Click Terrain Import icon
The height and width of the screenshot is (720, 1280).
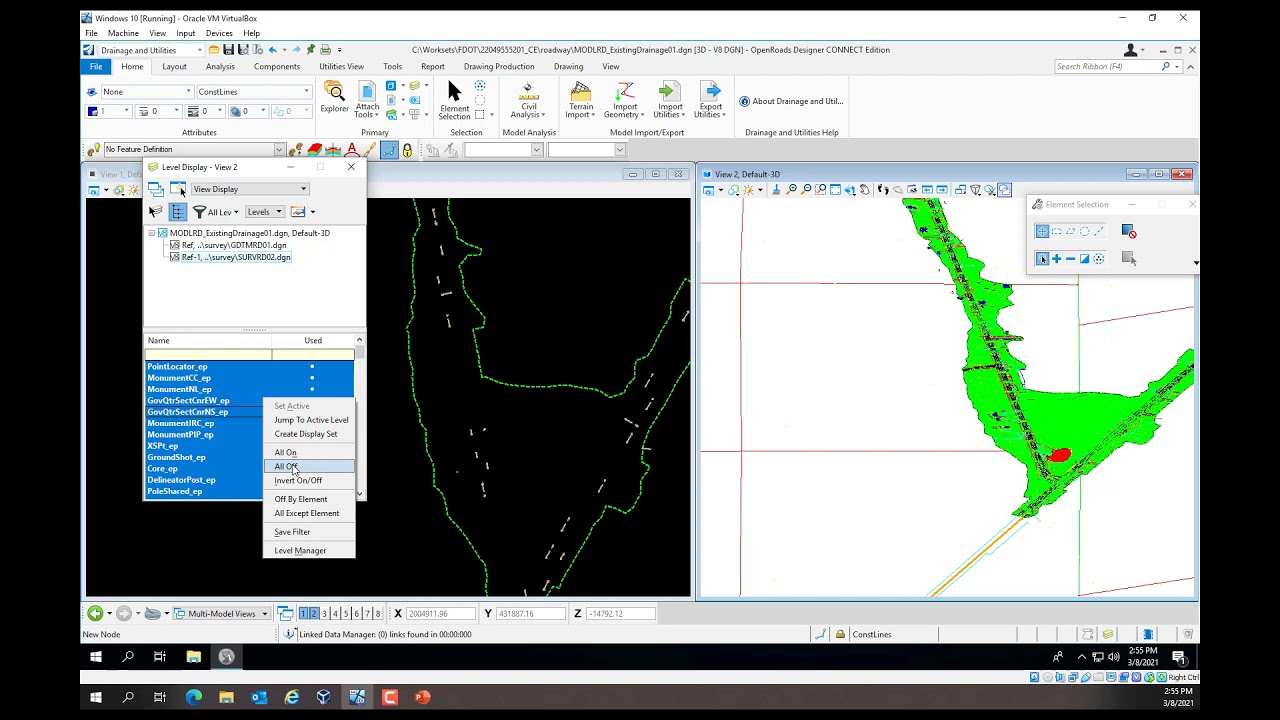tap(581, 101)
